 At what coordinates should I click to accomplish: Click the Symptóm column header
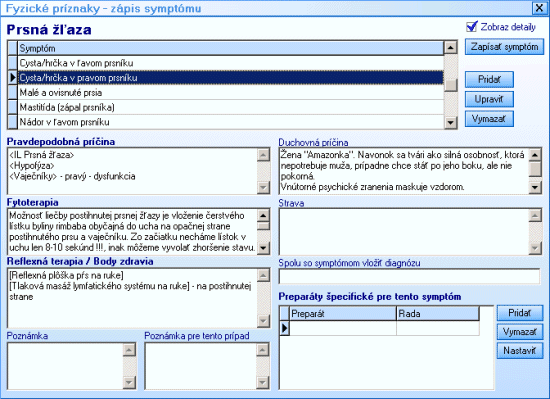coord(230,48)
